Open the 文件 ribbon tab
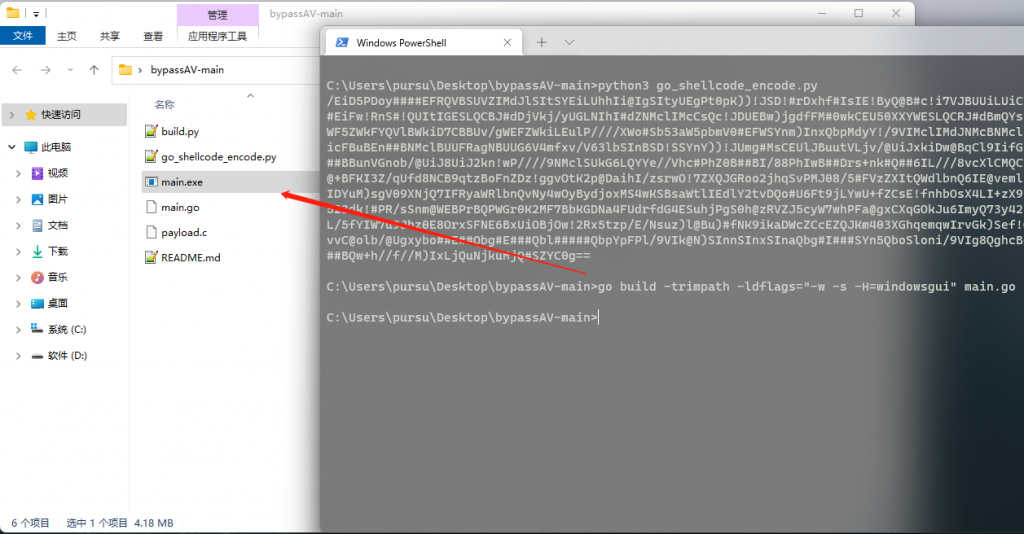Image resolution: width=1024 pixels, height=534 pixels. [23, 36]
